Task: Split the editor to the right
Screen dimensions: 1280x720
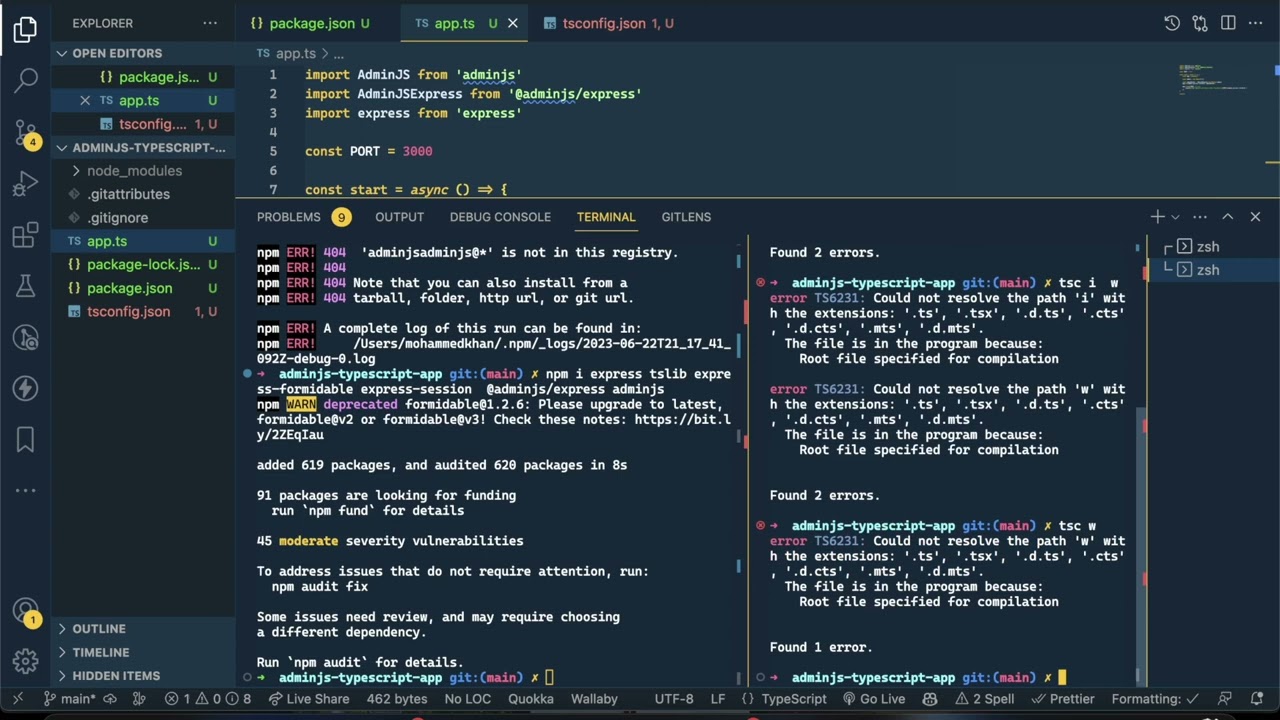Action: pos(1228,23)
